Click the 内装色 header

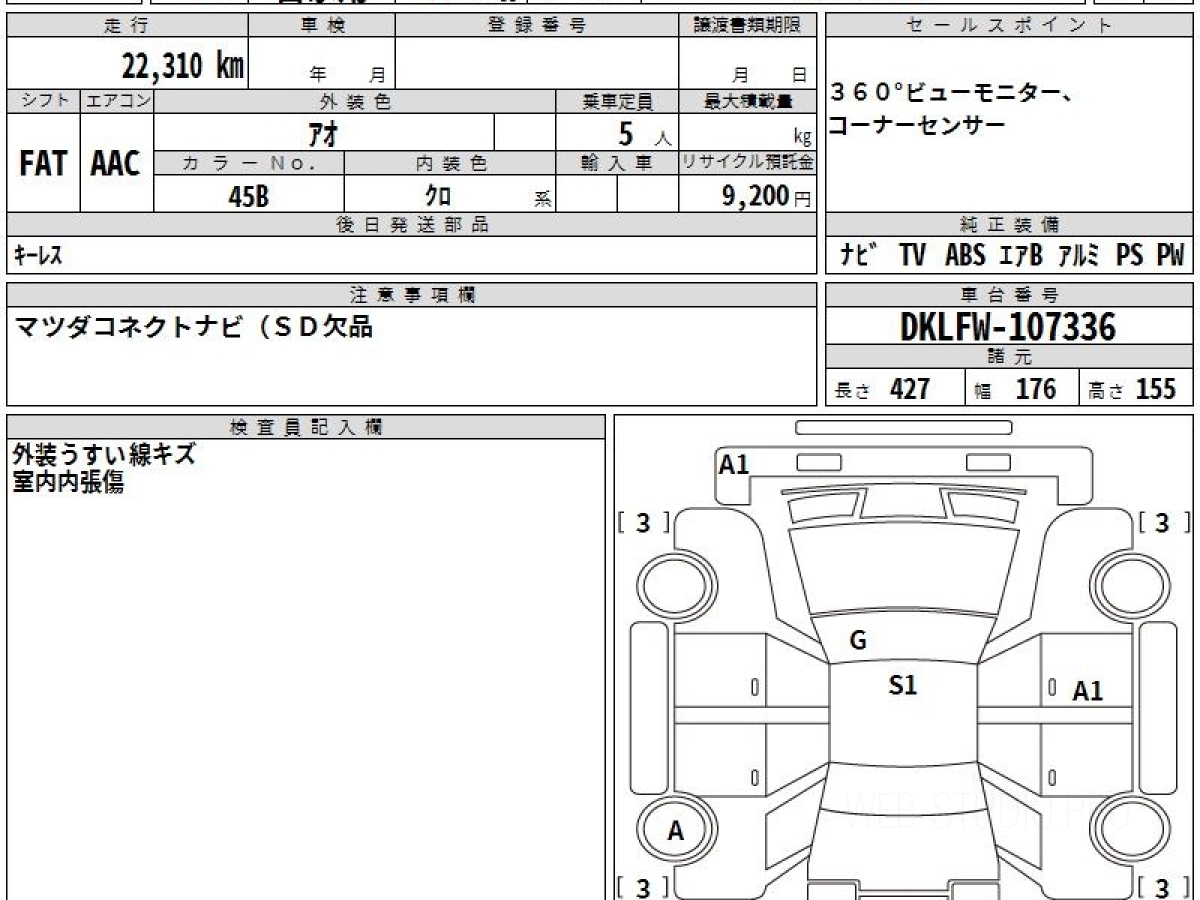tap(450, 164)
